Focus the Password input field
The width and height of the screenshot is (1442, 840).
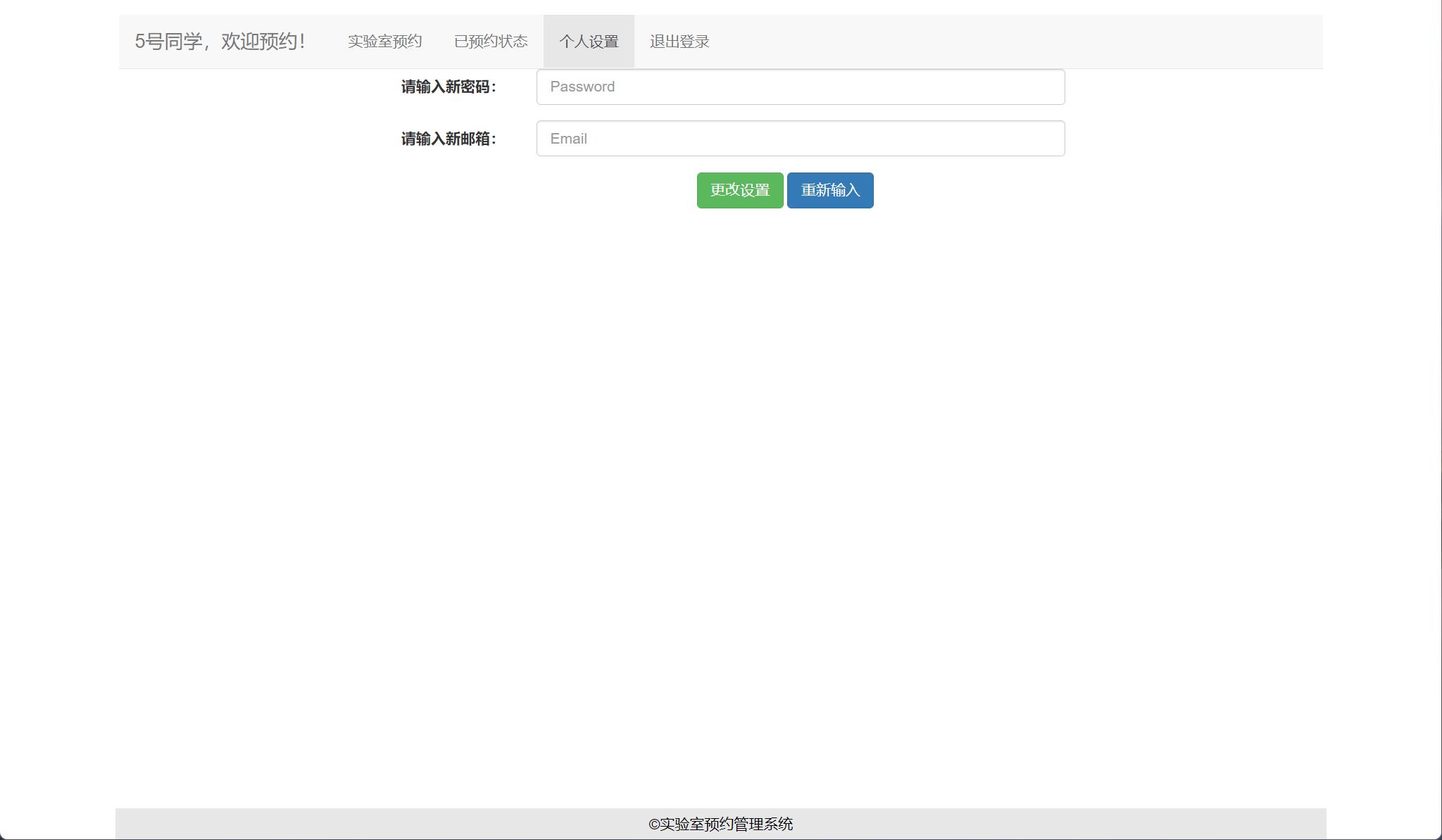point(801,87)
